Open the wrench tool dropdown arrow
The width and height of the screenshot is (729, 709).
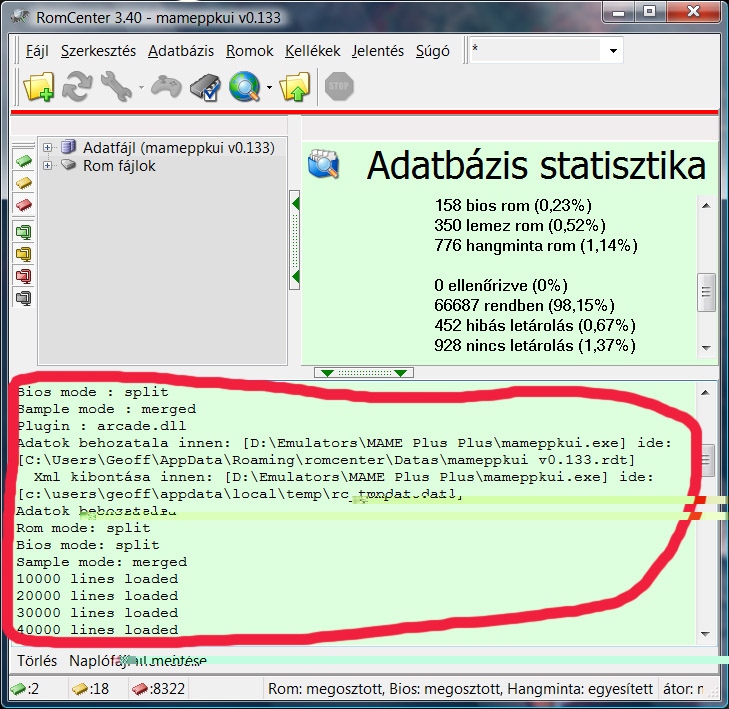click(x=141, y=87)
